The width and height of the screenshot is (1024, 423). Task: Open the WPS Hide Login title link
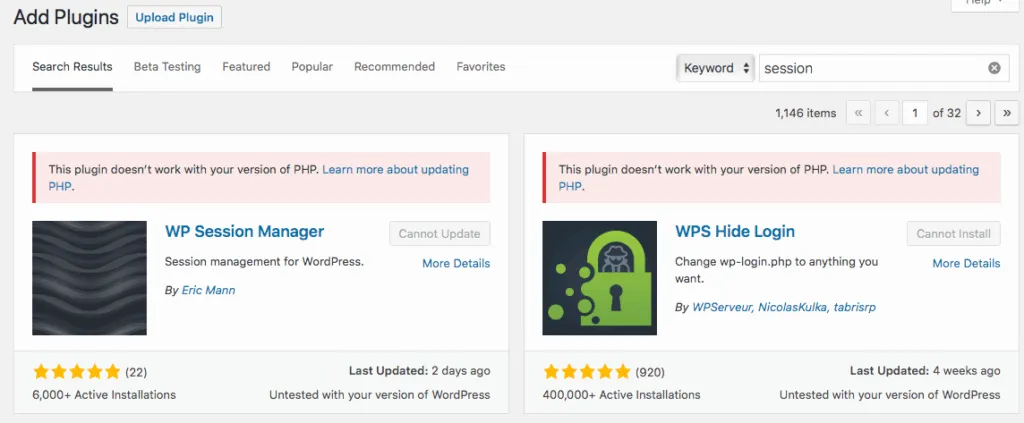735,231
